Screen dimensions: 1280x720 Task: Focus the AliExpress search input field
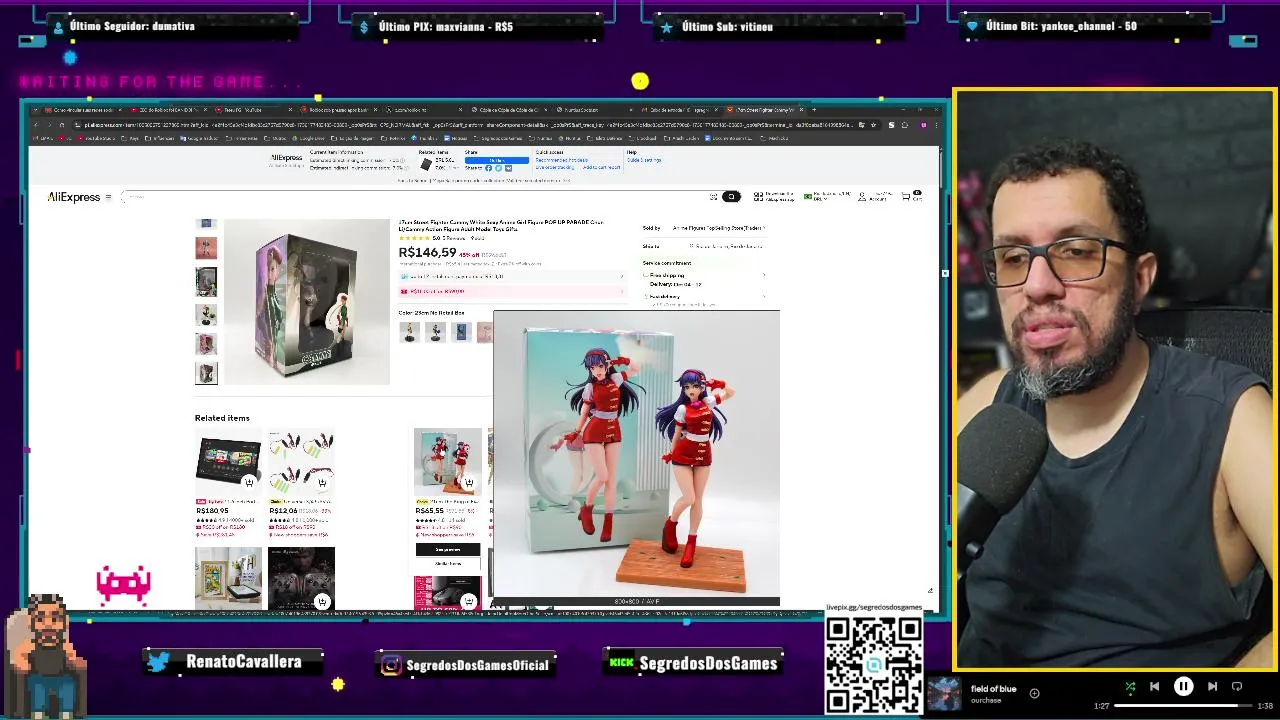pos(415,197)
